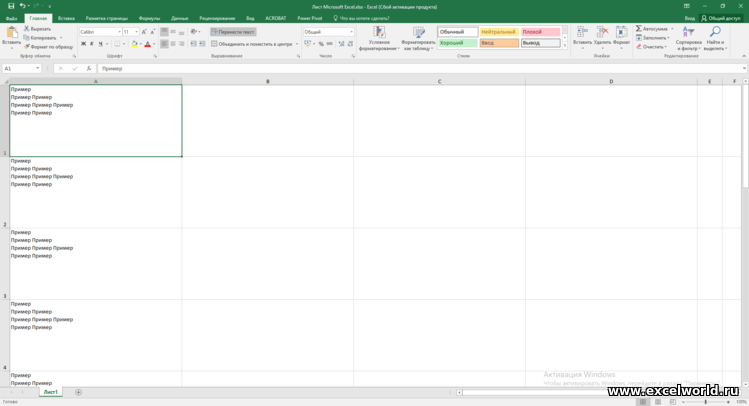Toggle center horizontal alignment
Image resolution: width=749 pixels, height=406 pixels.
point(173,44)
